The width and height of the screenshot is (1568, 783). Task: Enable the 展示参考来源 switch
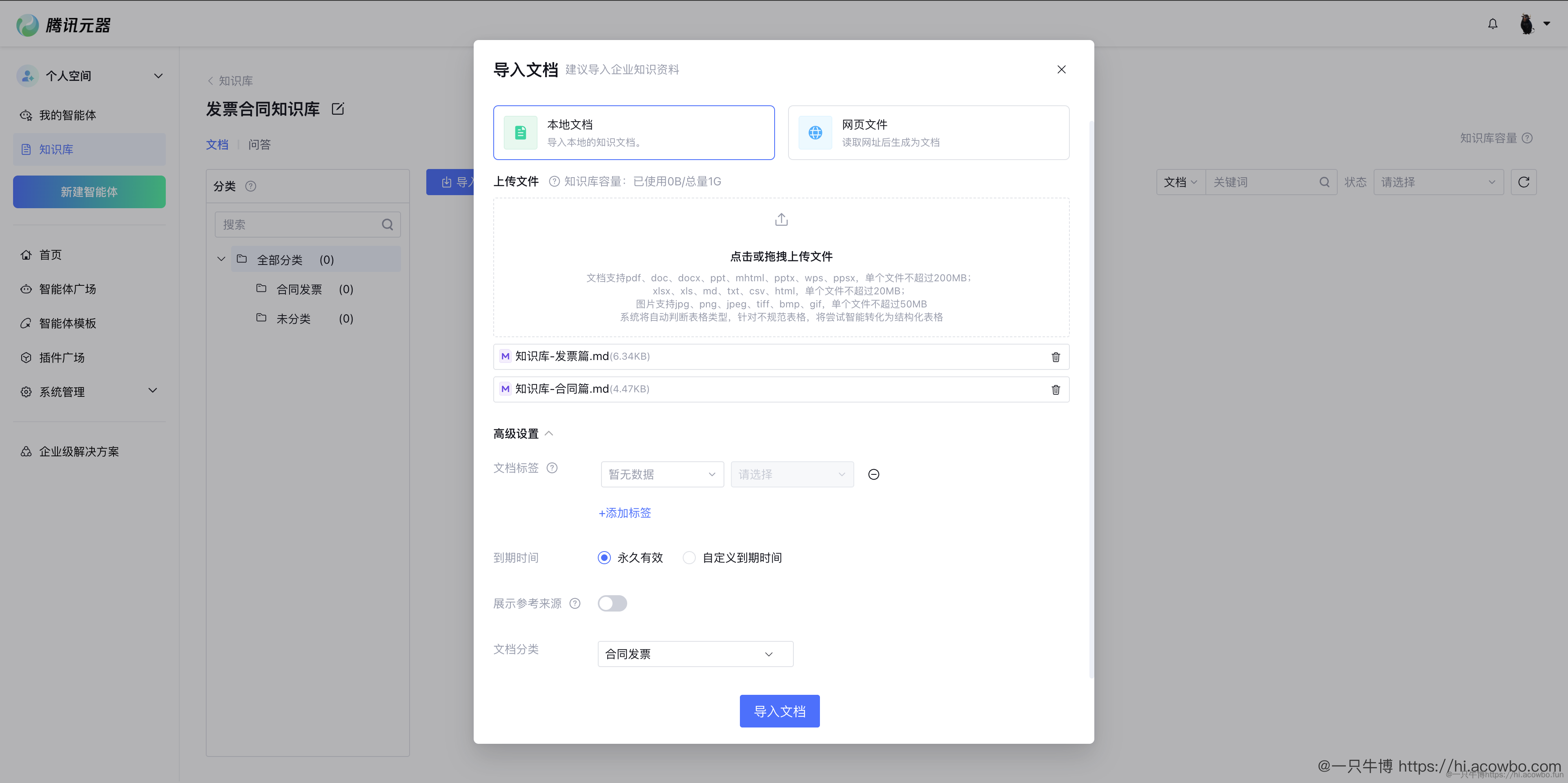pyautogui.click(x=612, y=603)
